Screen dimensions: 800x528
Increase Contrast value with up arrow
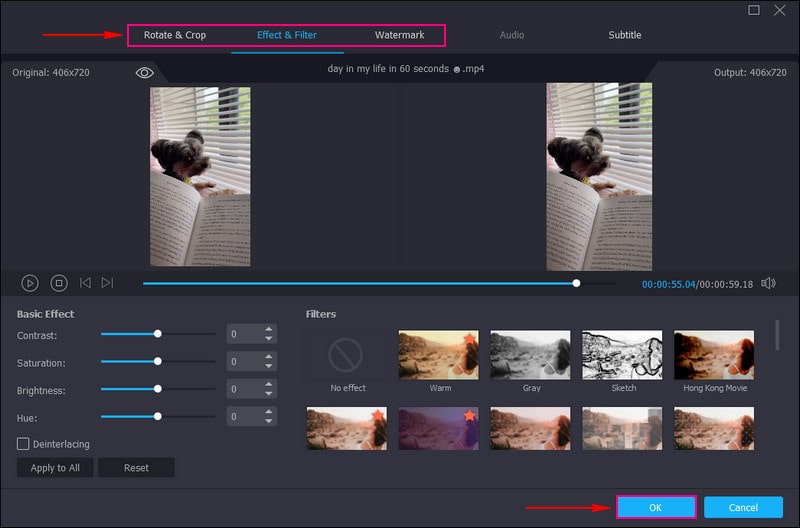[x=268, y=329]
